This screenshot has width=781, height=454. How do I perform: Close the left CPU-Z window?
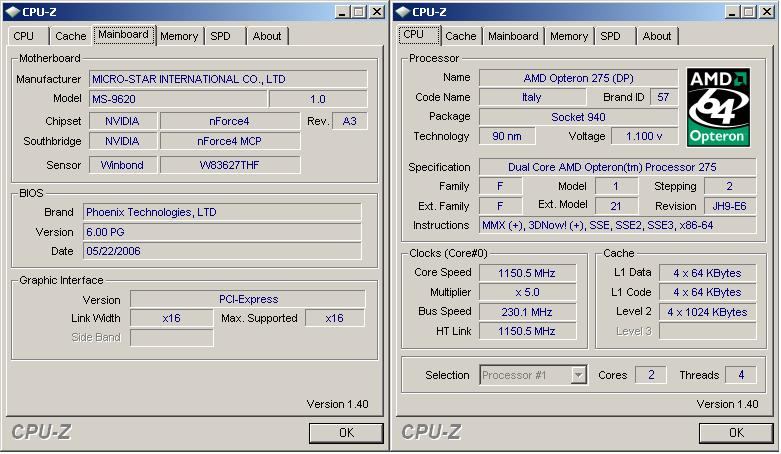(x=377, y=11)
